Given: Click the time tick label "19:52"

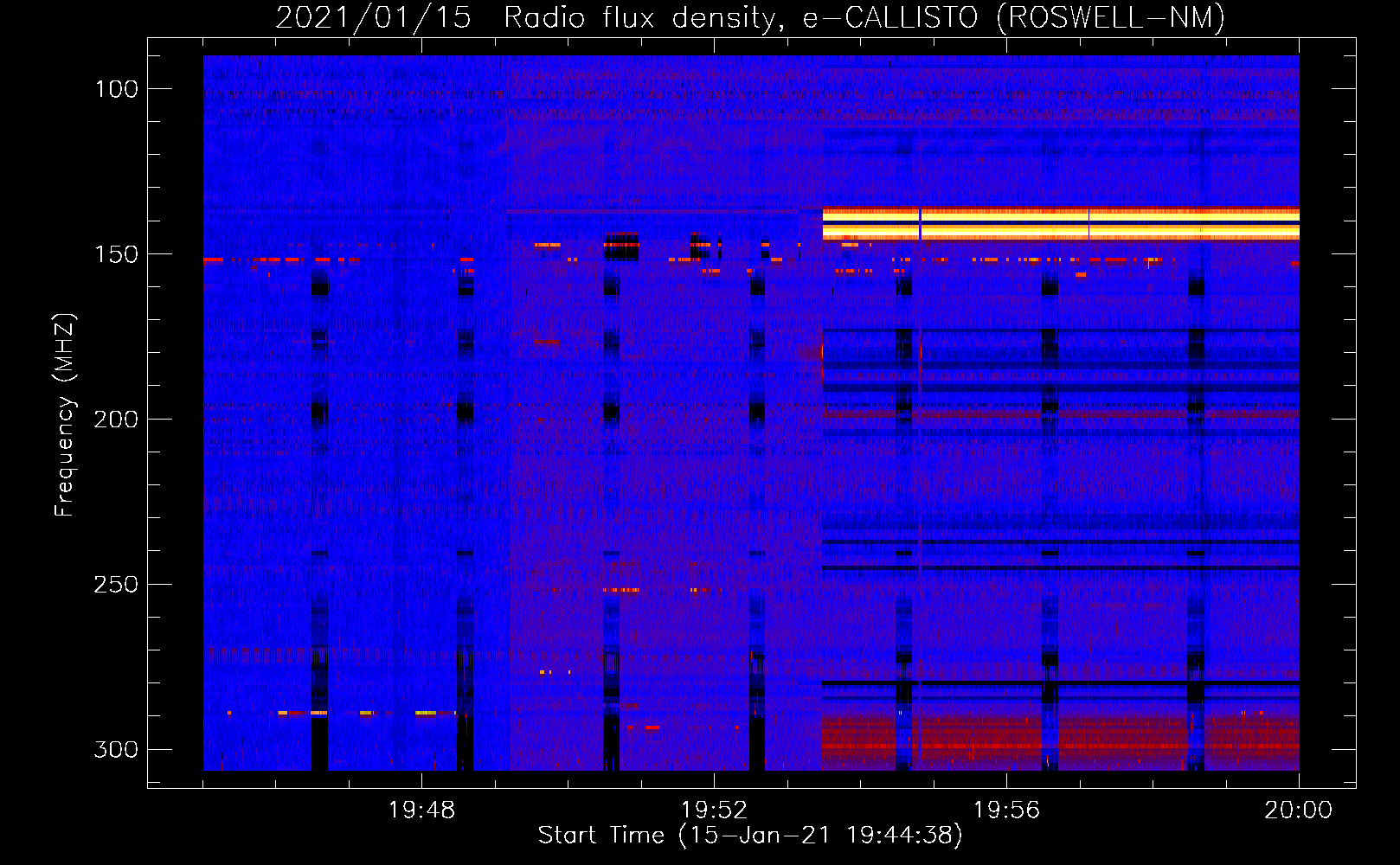Looking at the screenshot, I should click(x=715, y=811).
